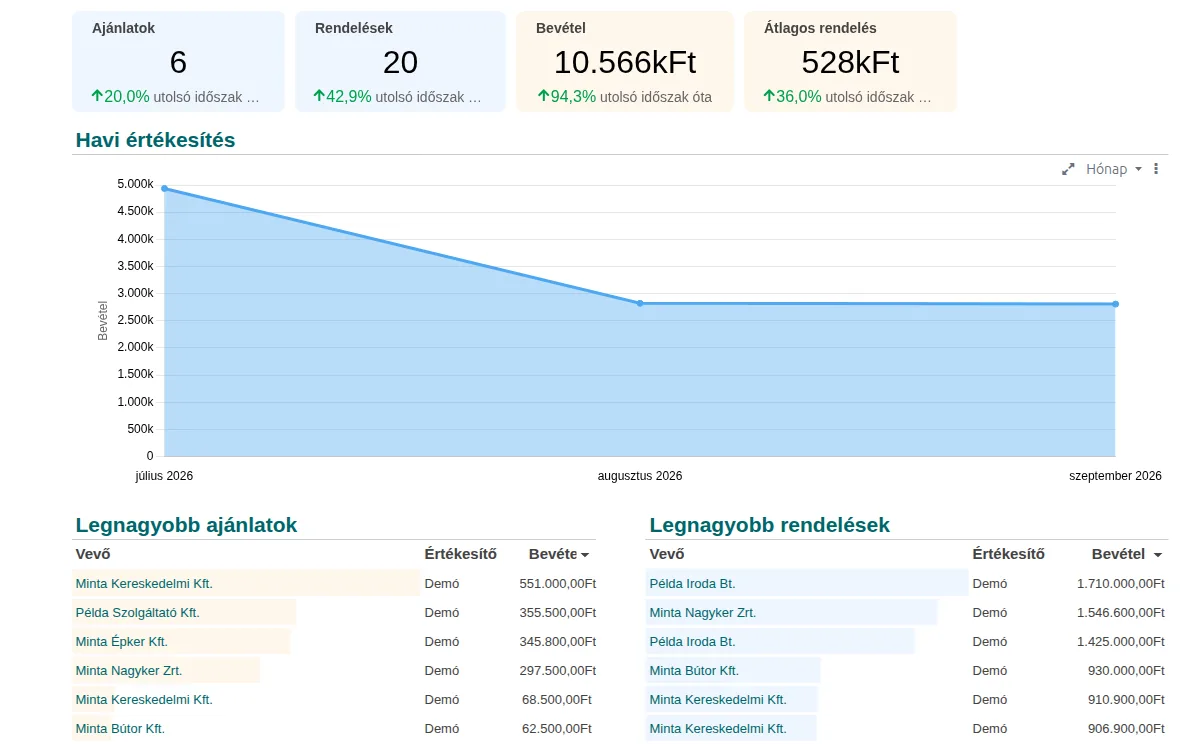The width and height of the screenshot is (1190, 744).
Task: Select the 345.800,00Ft amount cell
Action: click(x=558, y=642)
